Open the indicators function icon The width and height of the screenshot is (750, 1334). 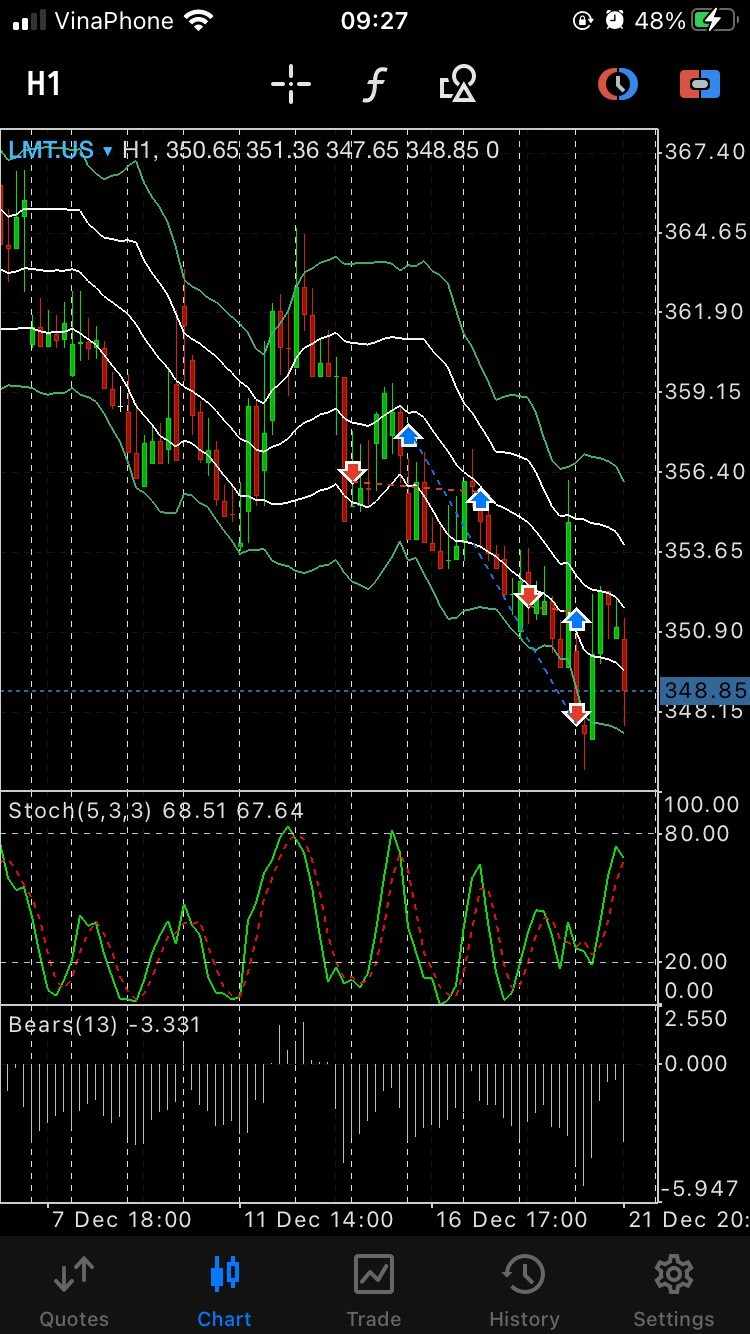coord(374,84)
